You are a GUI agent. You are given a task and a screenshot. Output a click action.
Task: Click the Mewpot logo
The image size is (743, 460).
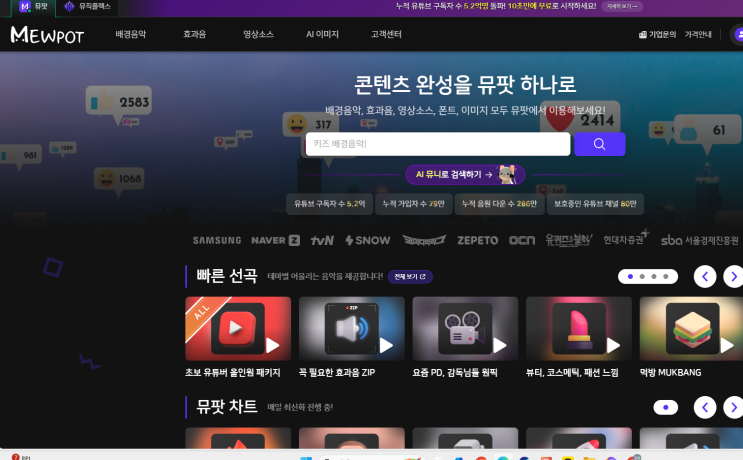pyautogui.click(x=47, y=35)
